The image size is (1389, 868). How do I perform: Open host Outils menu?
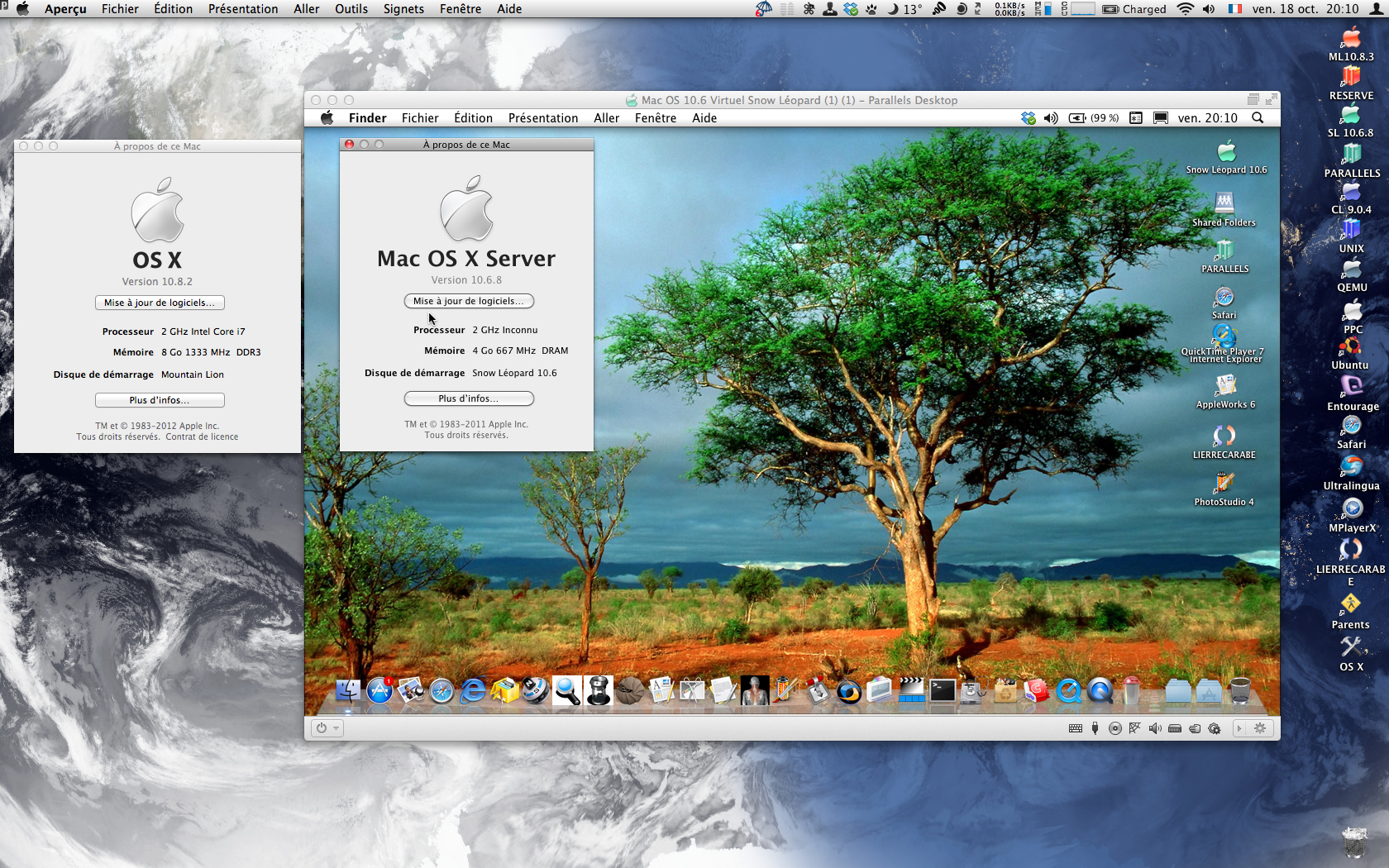351,9
